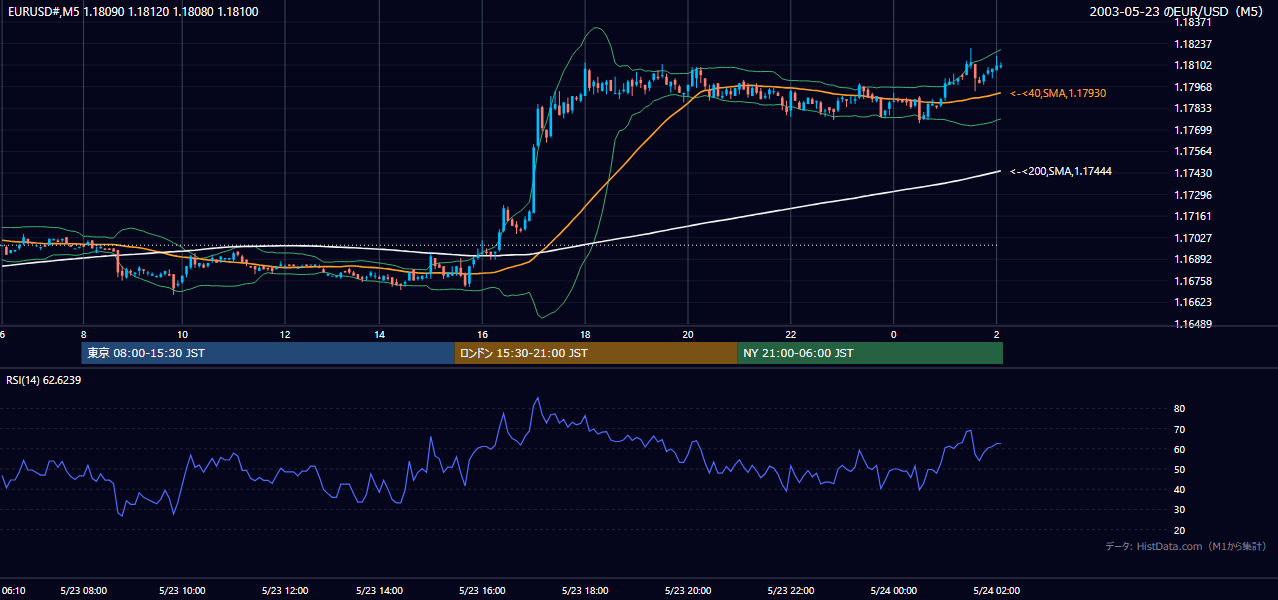This screenshot has height=600, width=1278.
Task: Click hour 16 on price chart time axis
Action: [482, 334]
